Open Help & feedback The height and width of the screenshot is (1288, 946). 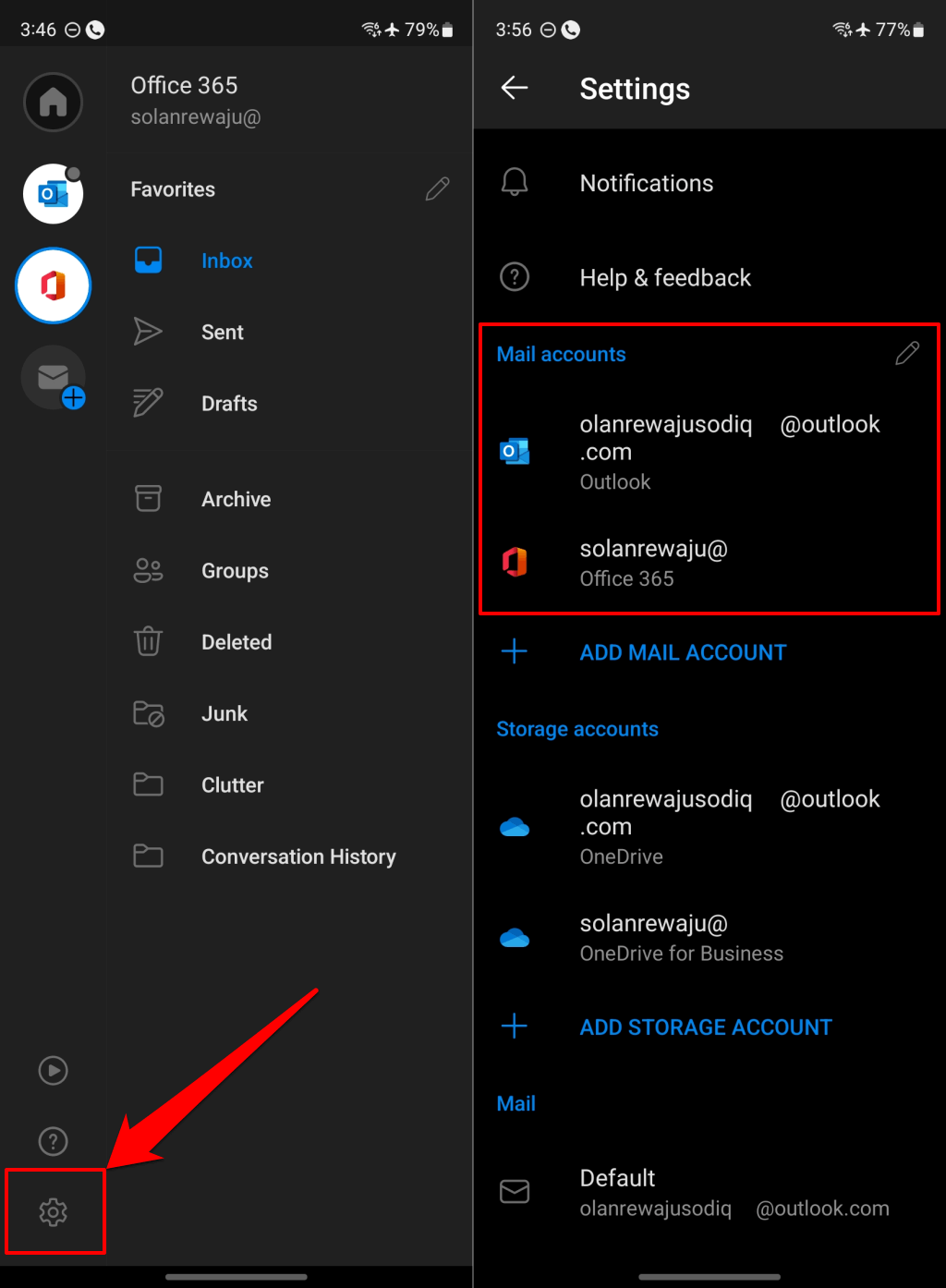click(x=709, y=277)
